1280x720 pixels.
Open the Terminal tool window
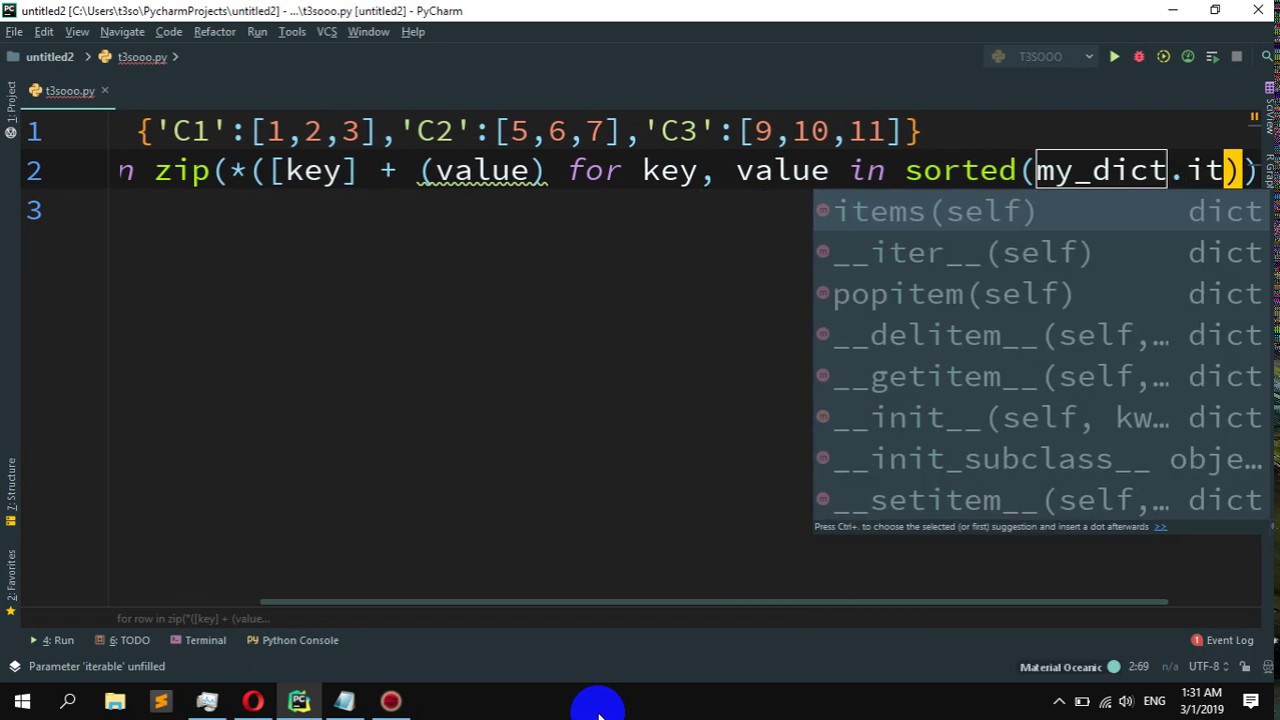click(198, 640)
